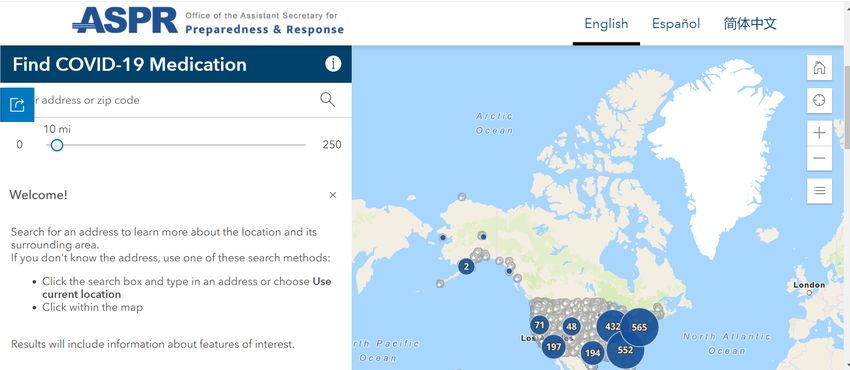Click the ASPR logo link
Image resolution: width=850 pixels, height=370 pixels.
click(x=208, y=22)
